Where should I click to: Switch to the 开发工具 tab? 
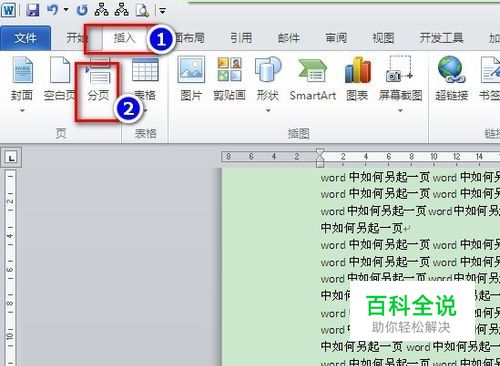click(x=441, y=38)
